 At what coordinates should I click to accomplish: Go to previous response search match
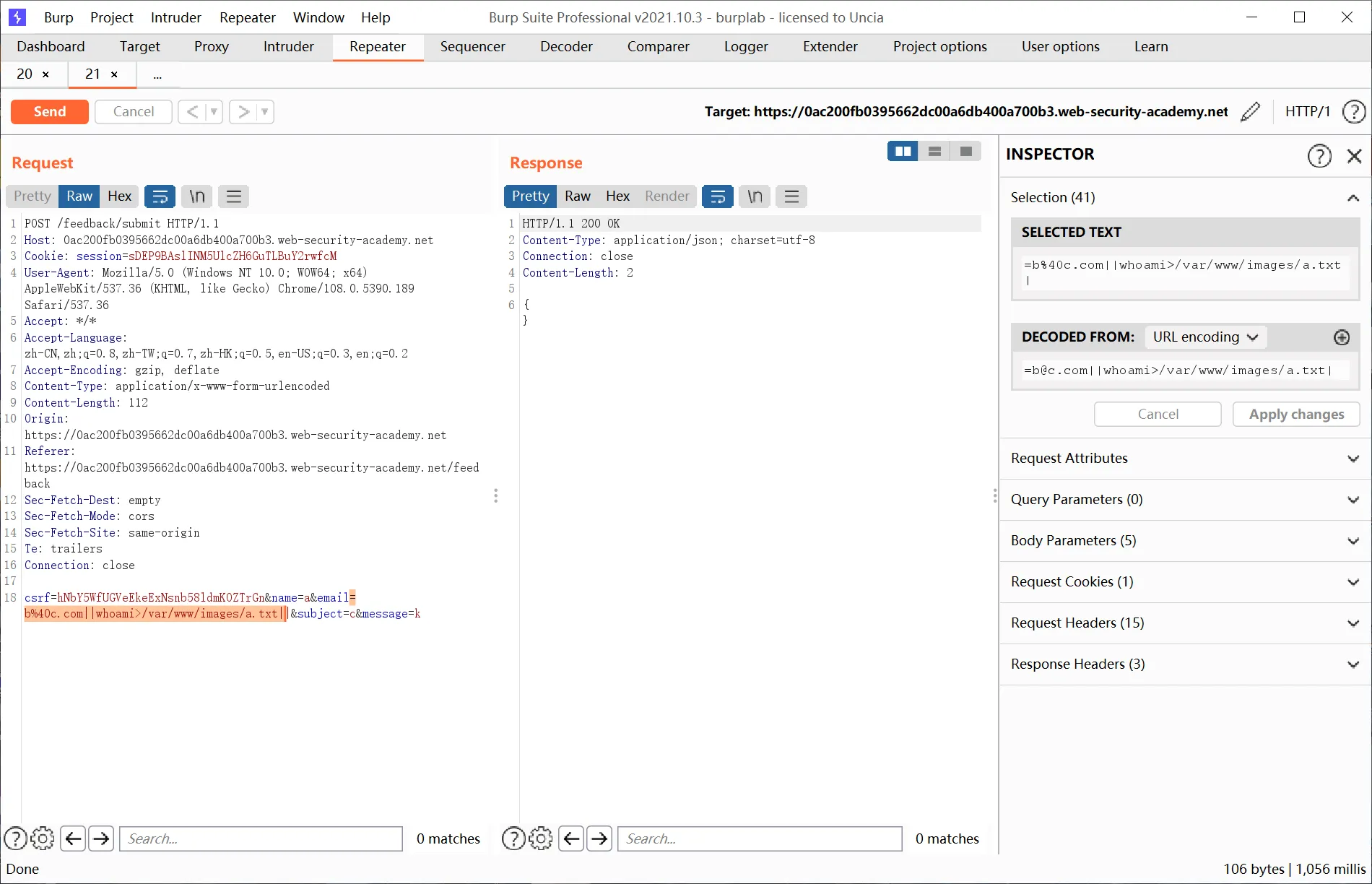pos(571,838)
